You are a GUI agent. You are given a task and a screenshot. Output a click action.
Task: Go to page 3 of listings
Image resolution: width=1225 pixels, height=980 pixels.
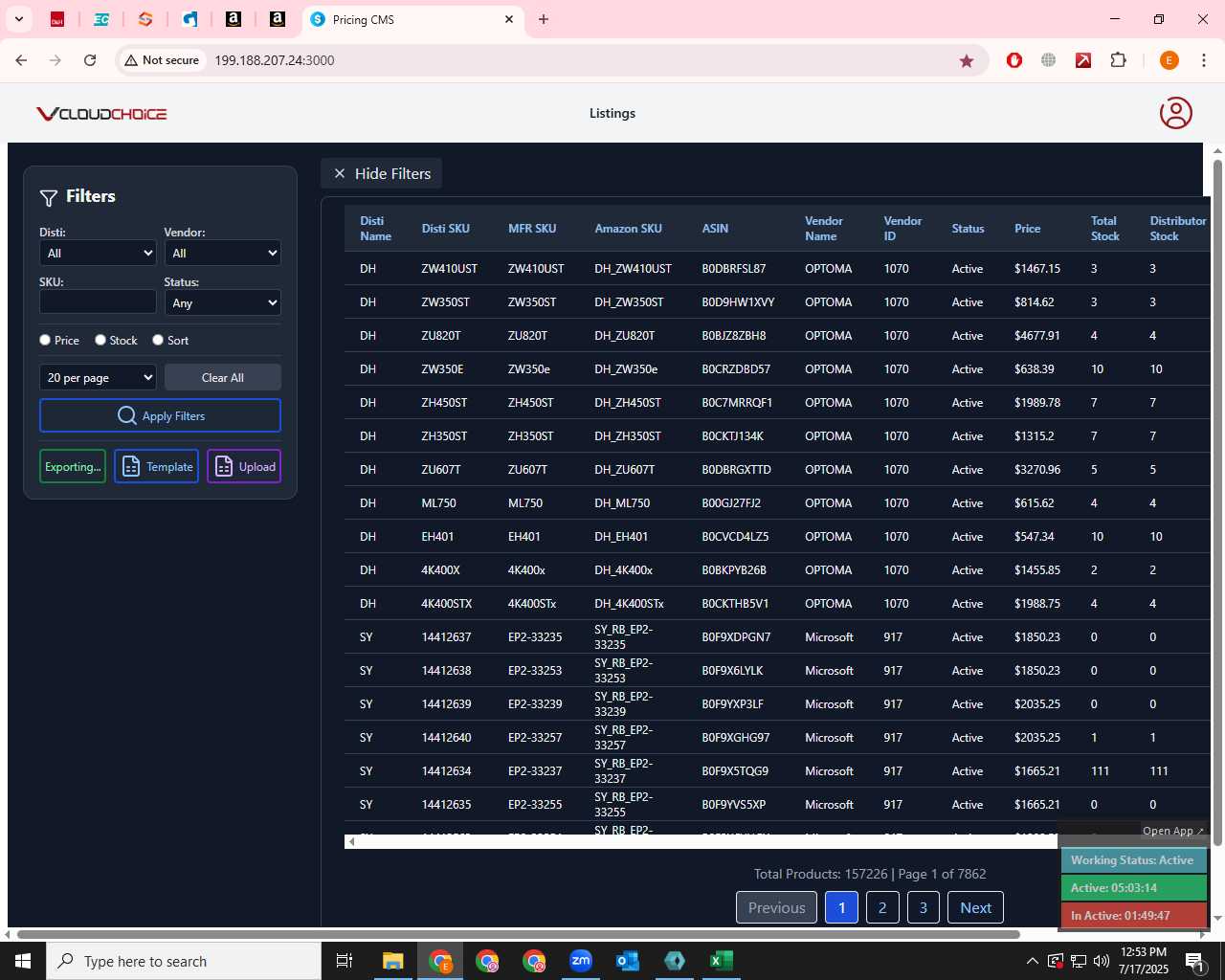924,907
